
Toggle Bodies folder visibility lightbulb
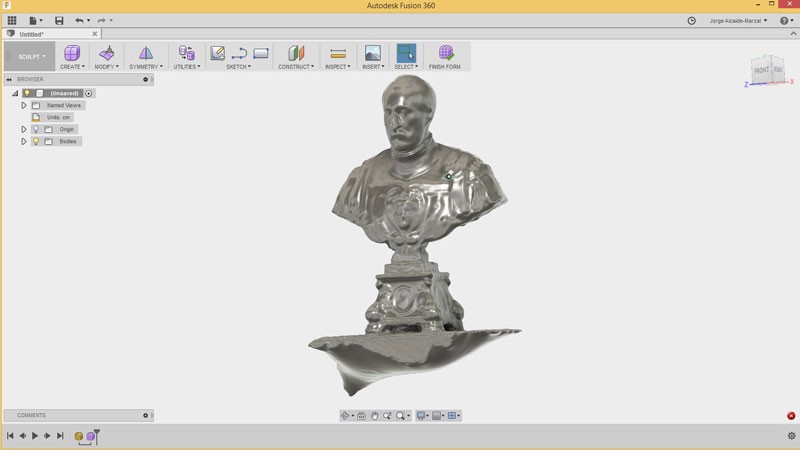click(36, 142)
